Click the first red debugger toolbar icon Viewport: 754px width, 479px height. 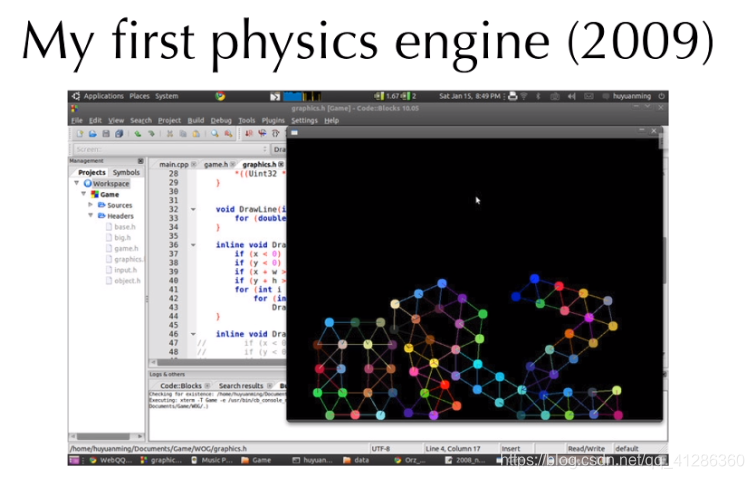coord(249,133)
